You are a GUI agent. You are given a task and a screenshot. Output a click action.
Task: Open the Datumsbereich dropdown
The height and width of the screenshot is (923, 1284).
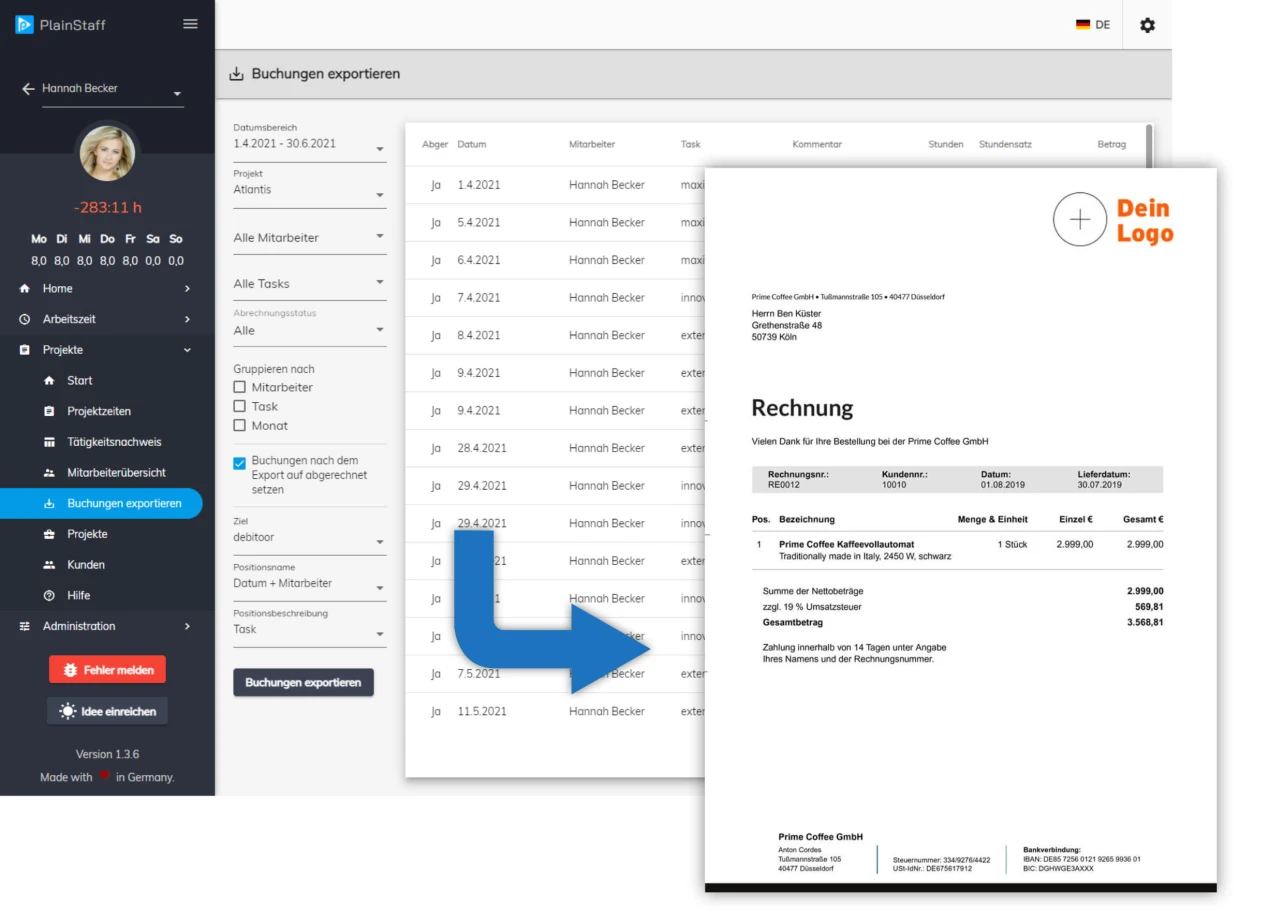coord(310,141)
